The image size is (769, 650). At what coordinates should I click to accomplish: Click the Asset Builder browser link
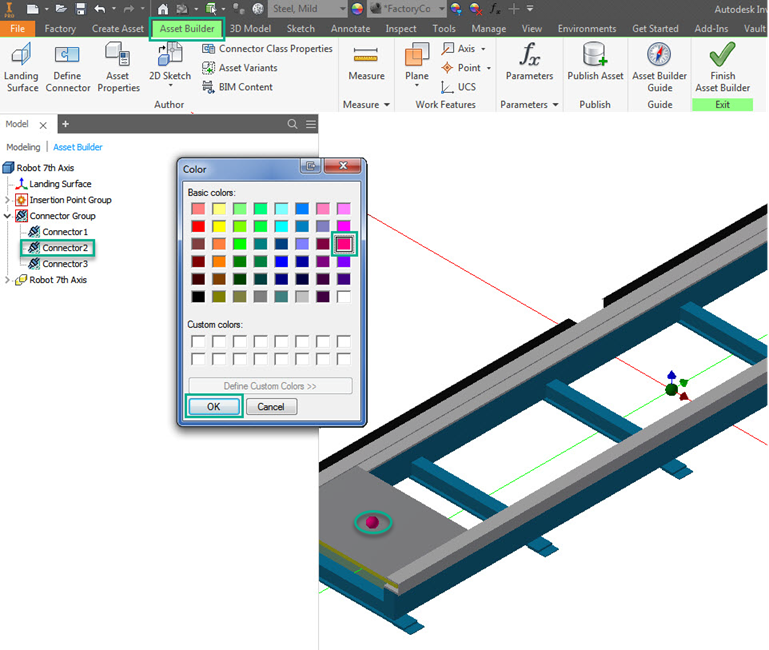77,147
